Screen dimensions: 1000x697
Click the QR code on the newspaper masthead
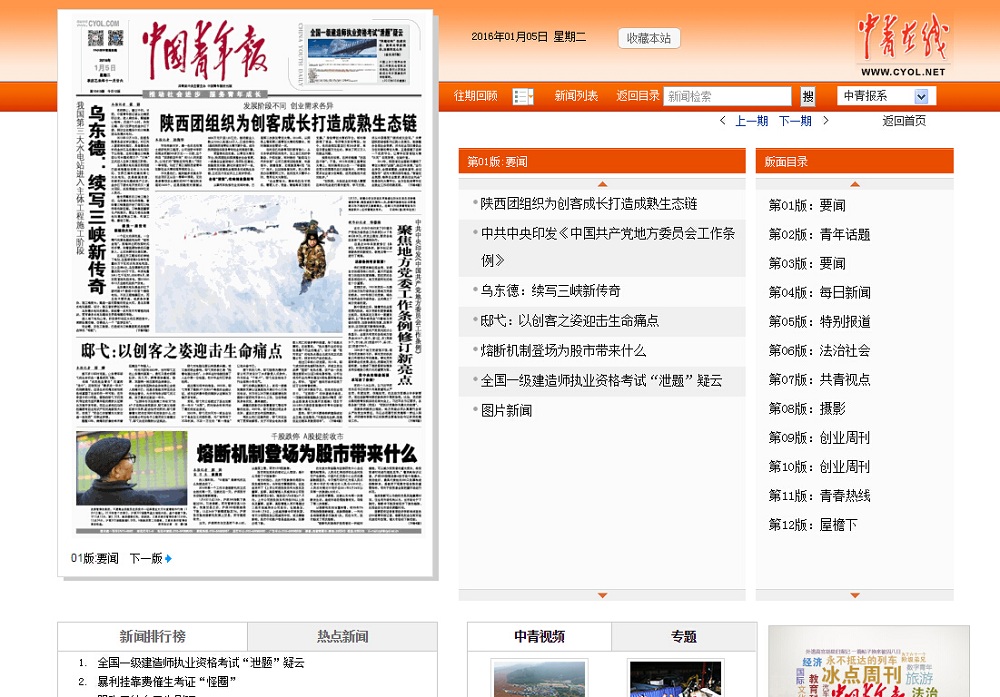click(105, 38)
